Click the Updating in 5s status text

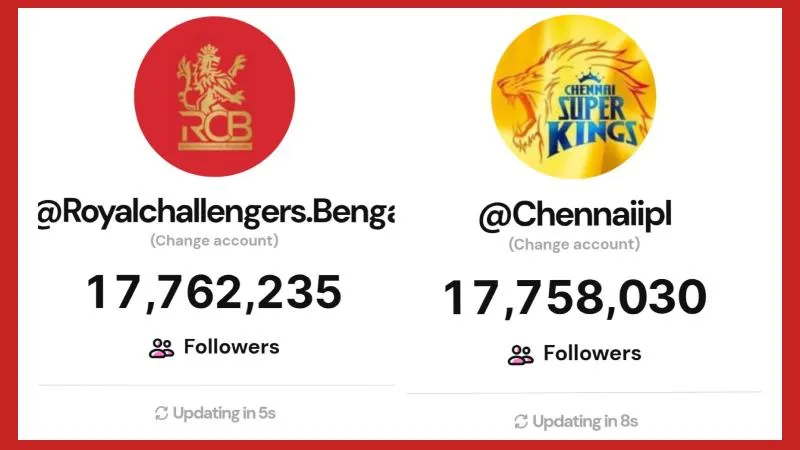pyautogui.click(x=224, y=413)
